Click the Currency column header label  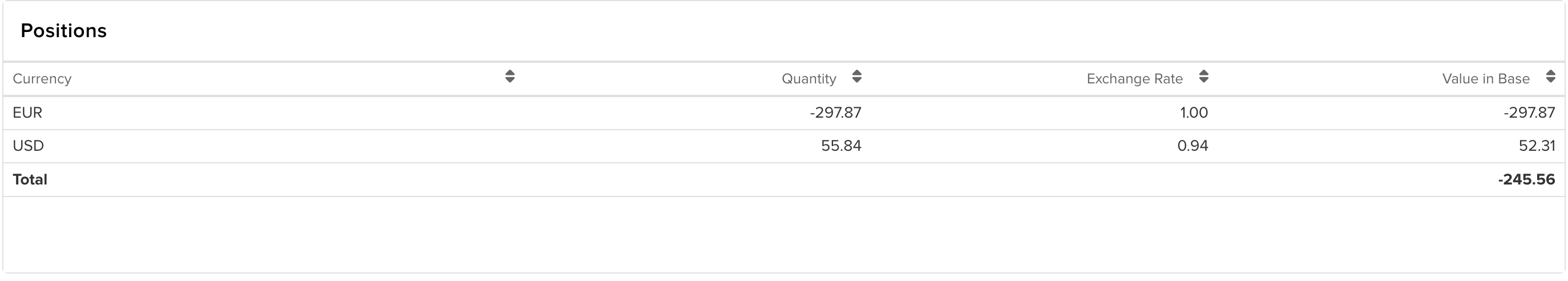pos(42,79)
